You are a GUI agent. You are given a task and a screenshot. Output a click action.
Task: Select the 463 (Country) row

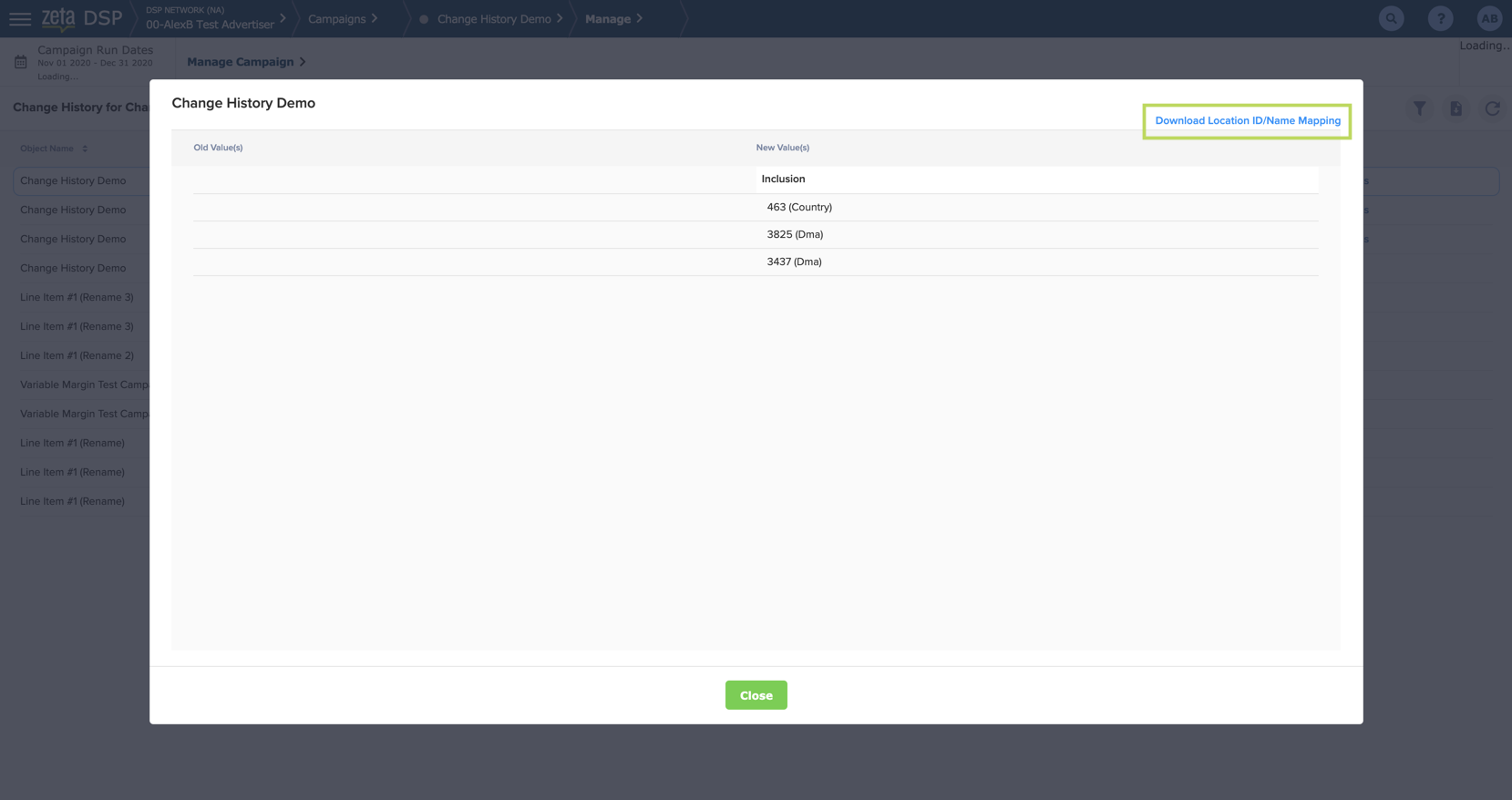click(x=798, y=207)
